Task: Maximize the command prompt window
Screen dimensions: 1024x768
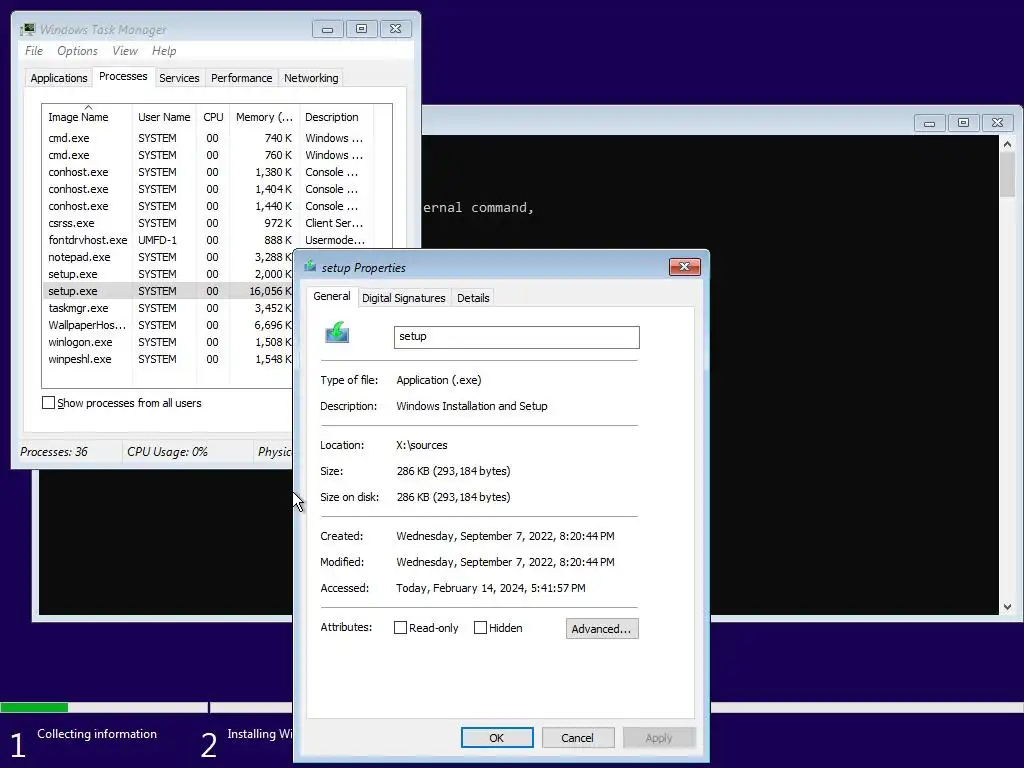Action: [963, 123]
